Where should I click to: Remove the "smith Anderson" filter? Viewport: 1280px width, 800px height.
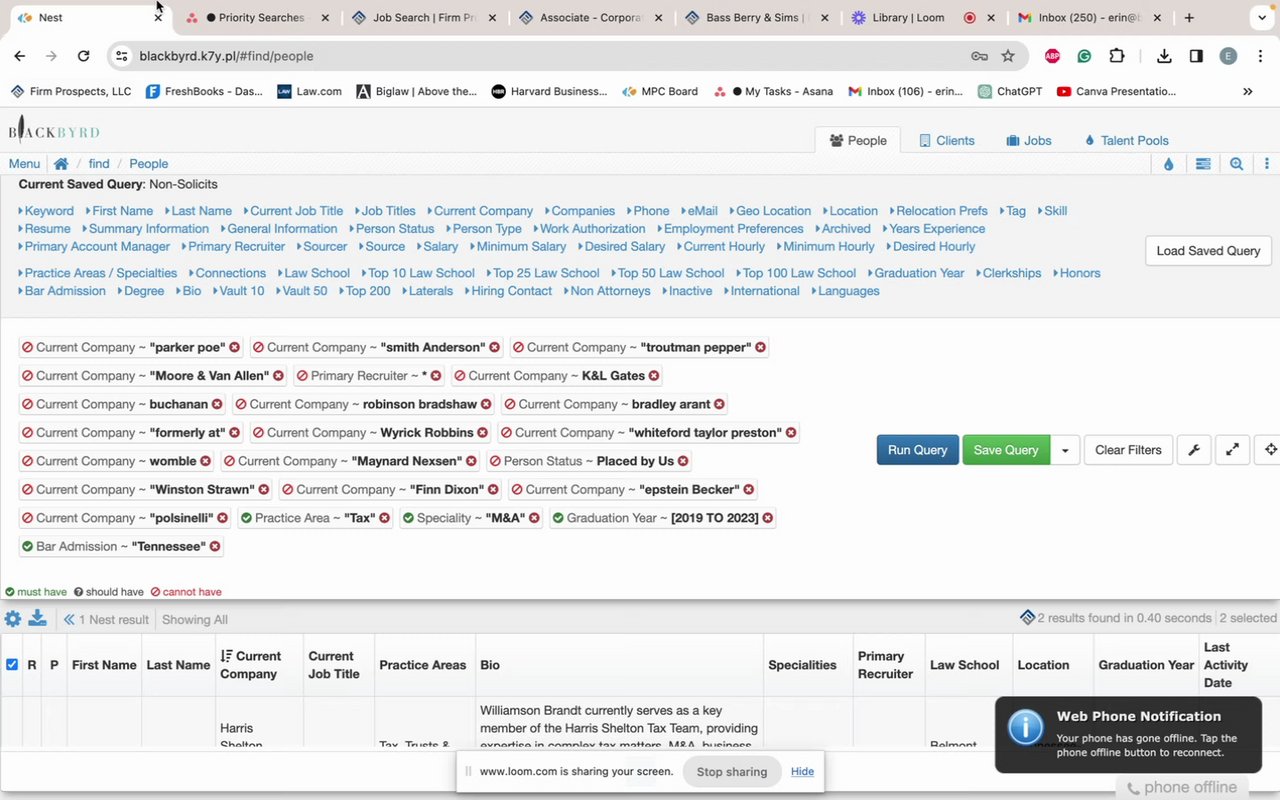(494, 347)
